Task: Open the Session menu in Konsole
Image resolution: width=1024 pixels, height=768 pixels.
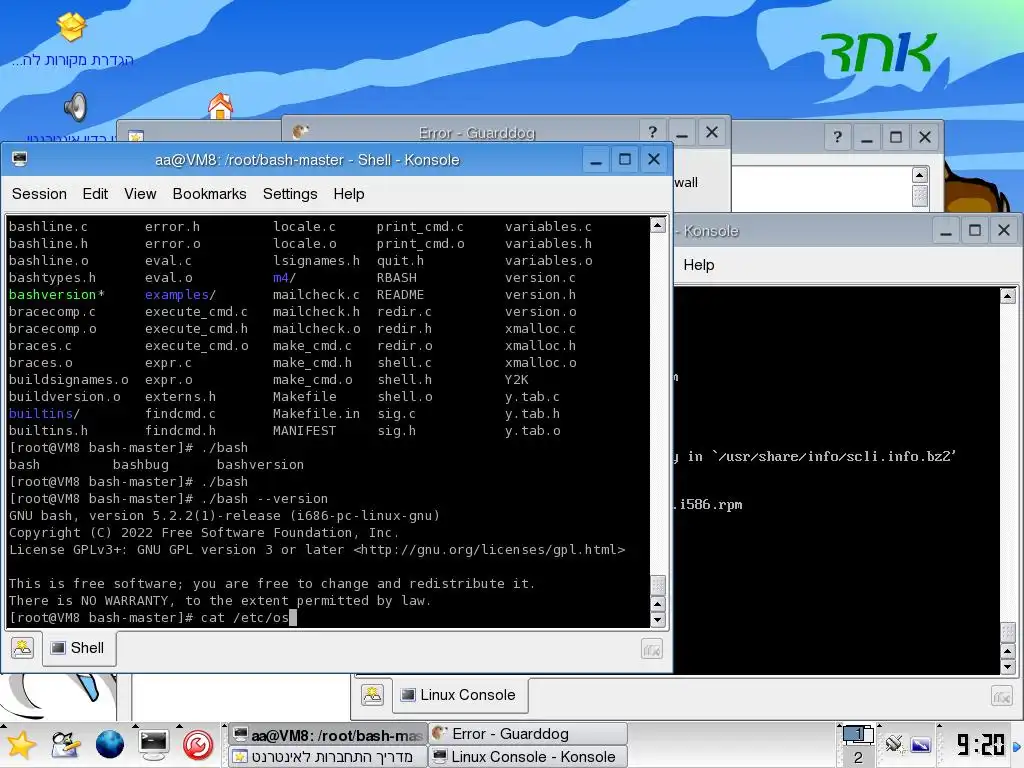Action: coord(39,194)
